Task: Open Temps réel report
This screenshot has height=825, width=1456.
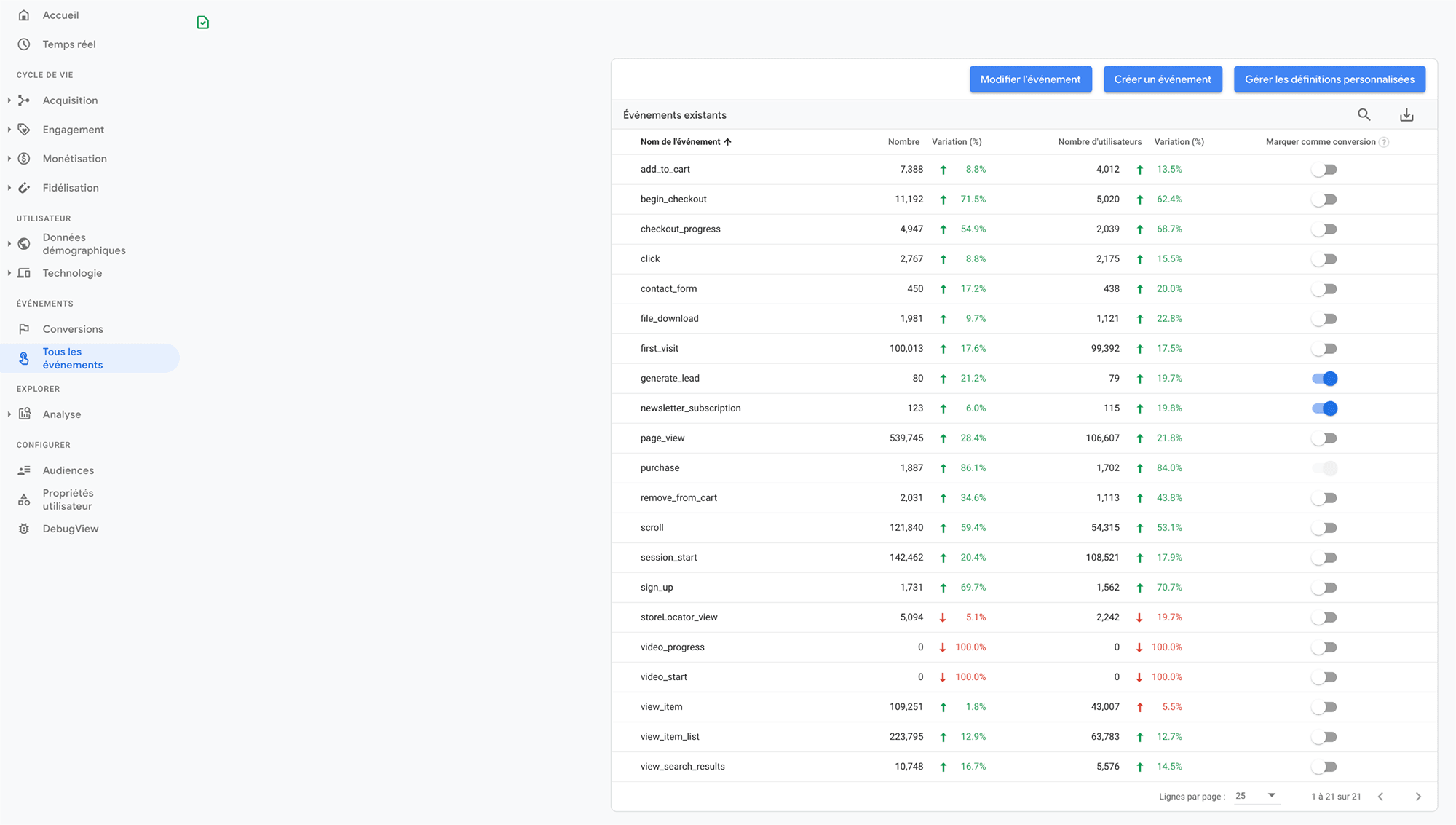Action: (x=69, y=44)
